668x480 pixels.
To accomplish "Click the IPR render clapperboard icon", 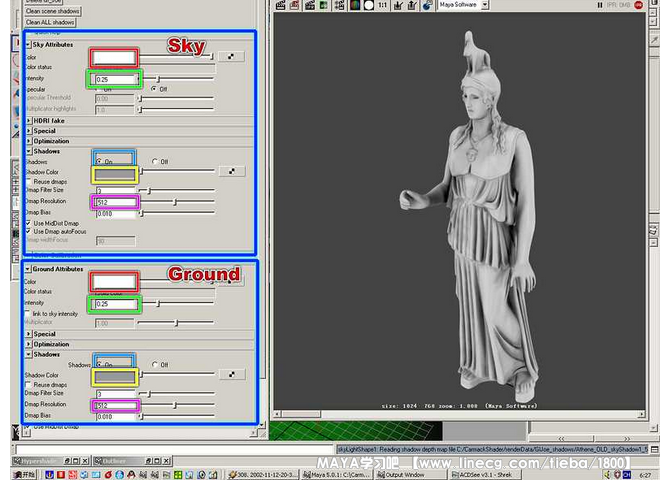I will tap(310, 5).
